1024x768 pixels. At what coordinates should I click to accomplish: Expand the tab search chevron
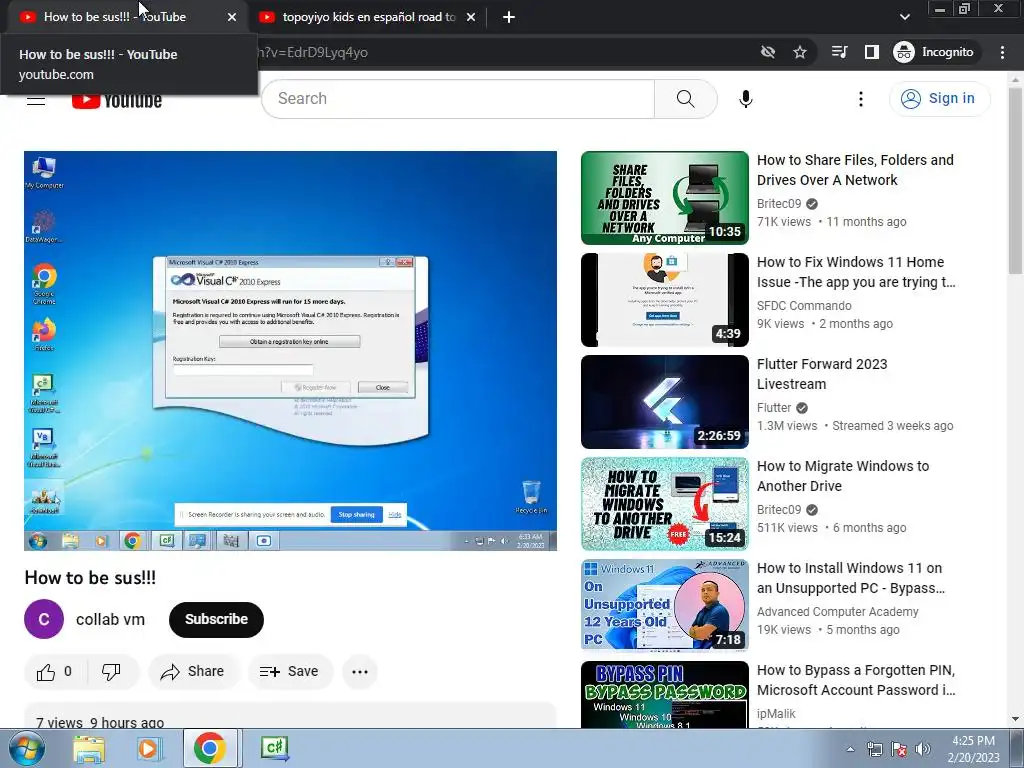(904, 17)
